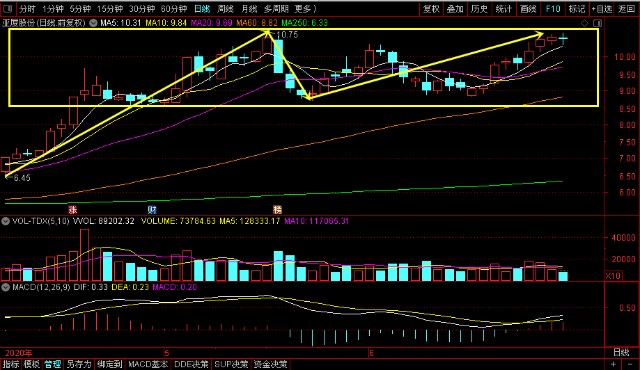Click the 10.75 high price marker
This screenshot has height=370, width=640.
pos(287,35)
